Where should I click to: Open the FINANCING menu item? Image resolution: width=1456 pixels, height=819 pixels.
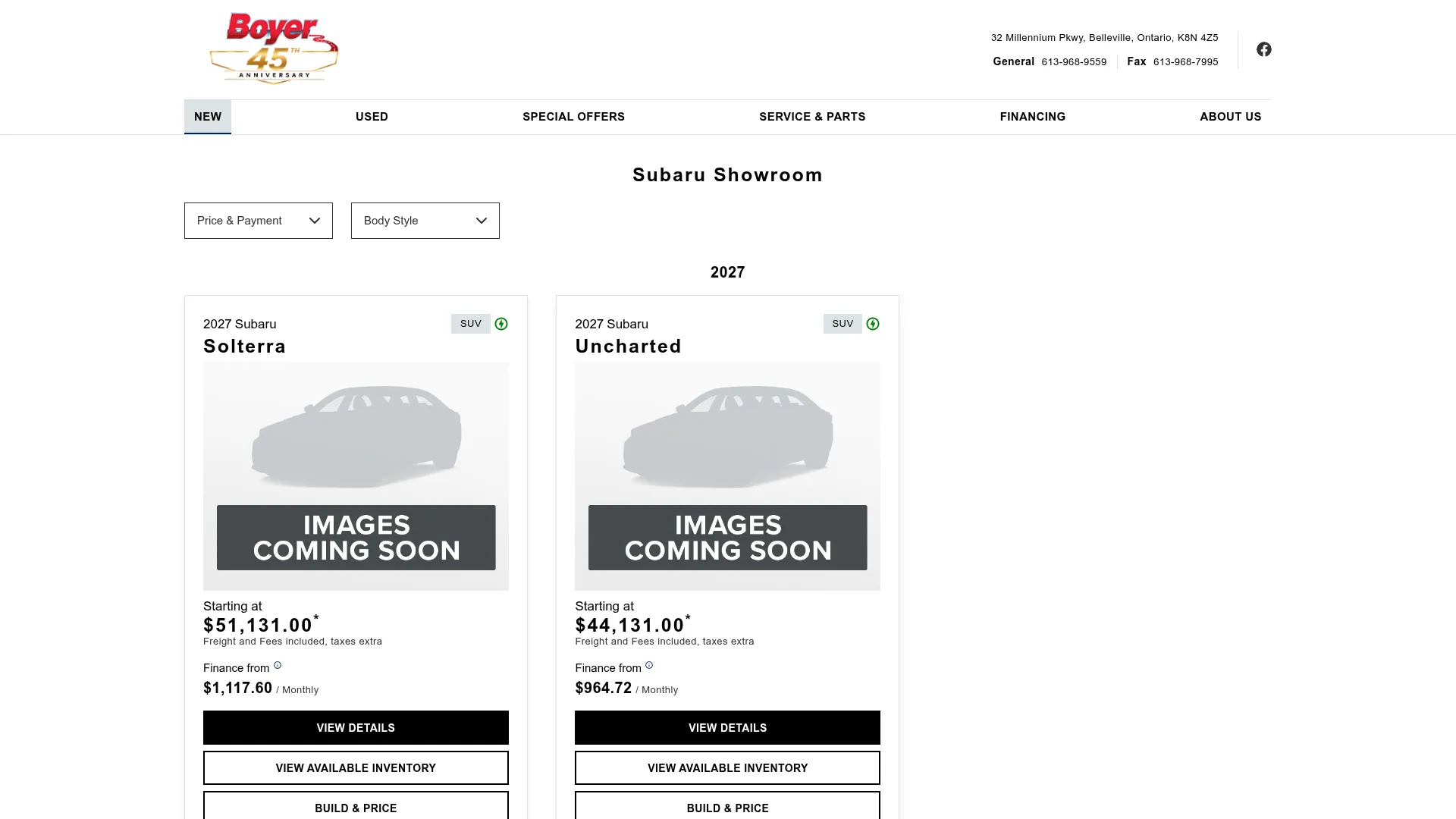click(1032, 117)
